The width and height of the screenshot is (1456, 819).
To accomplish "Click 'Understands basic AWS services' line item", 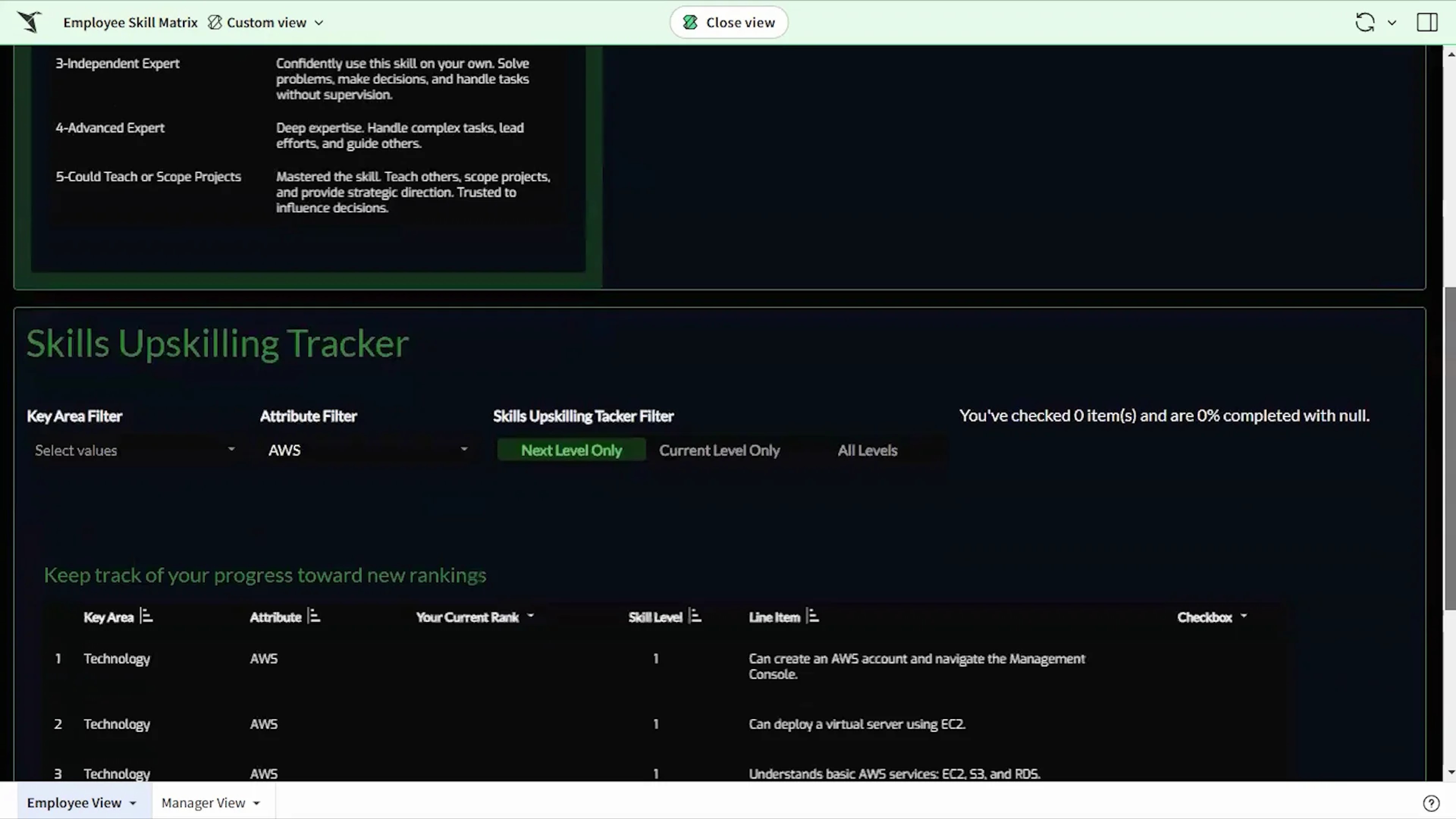I will (895, 774).
